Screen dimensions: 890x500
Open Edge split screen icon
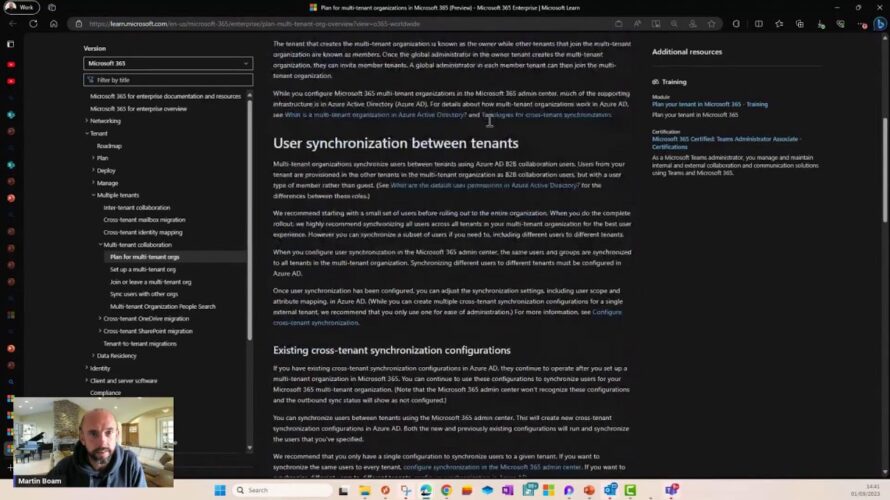(759, 24)
